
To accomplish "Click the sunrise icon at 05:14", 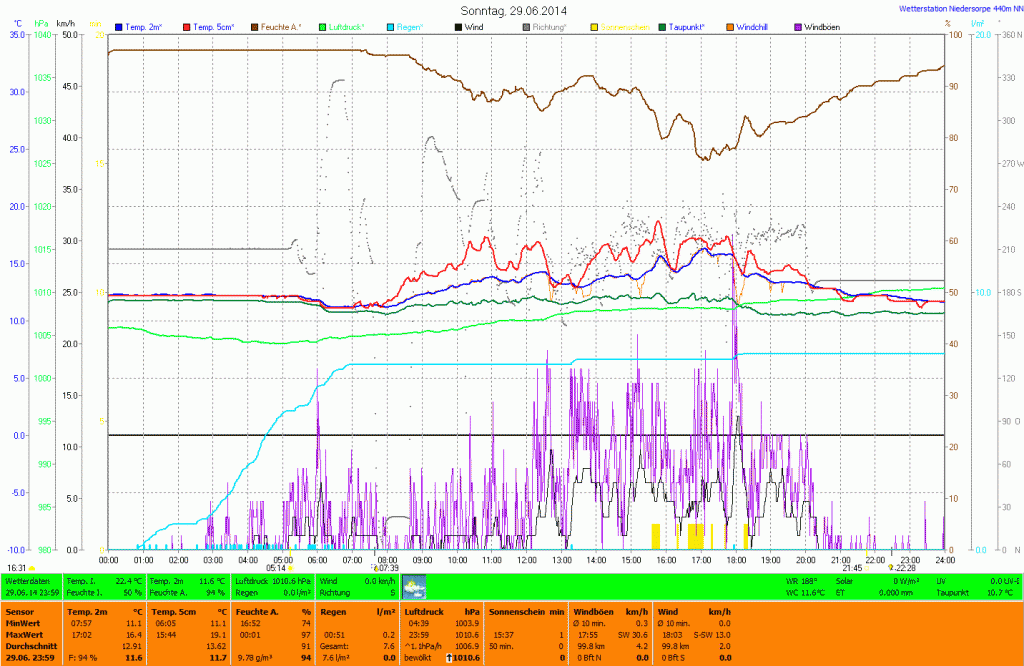I will [291, 568].
